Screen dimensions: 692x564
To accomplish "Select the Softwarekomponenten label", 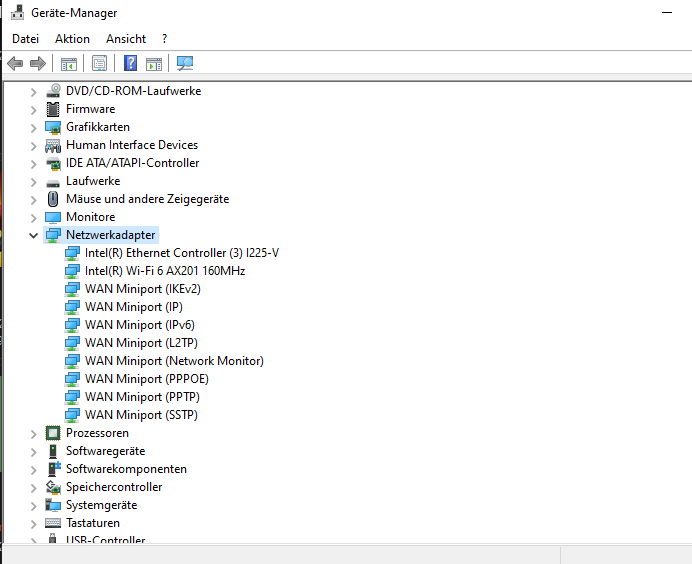I will tap(126, 469).
